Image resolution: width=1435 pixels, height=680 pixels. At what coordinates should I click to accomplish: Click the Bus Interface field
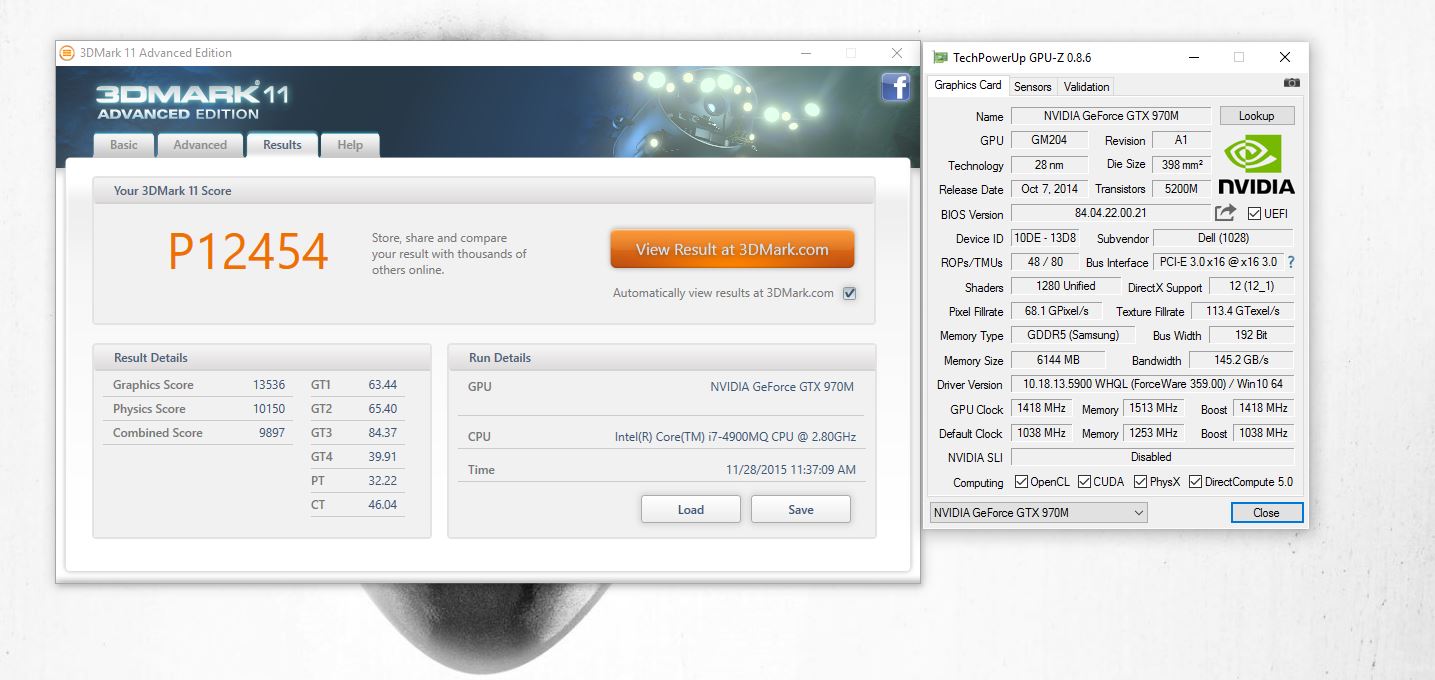tap(1218, 262)
